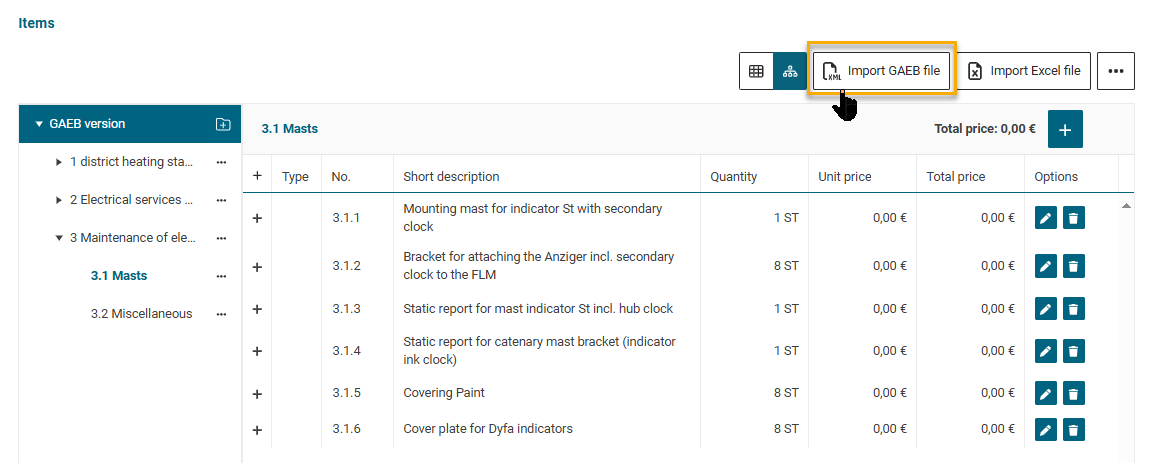The image size is (1151, 463).
Task: Switch to table view icon
Action: (756, 71)
